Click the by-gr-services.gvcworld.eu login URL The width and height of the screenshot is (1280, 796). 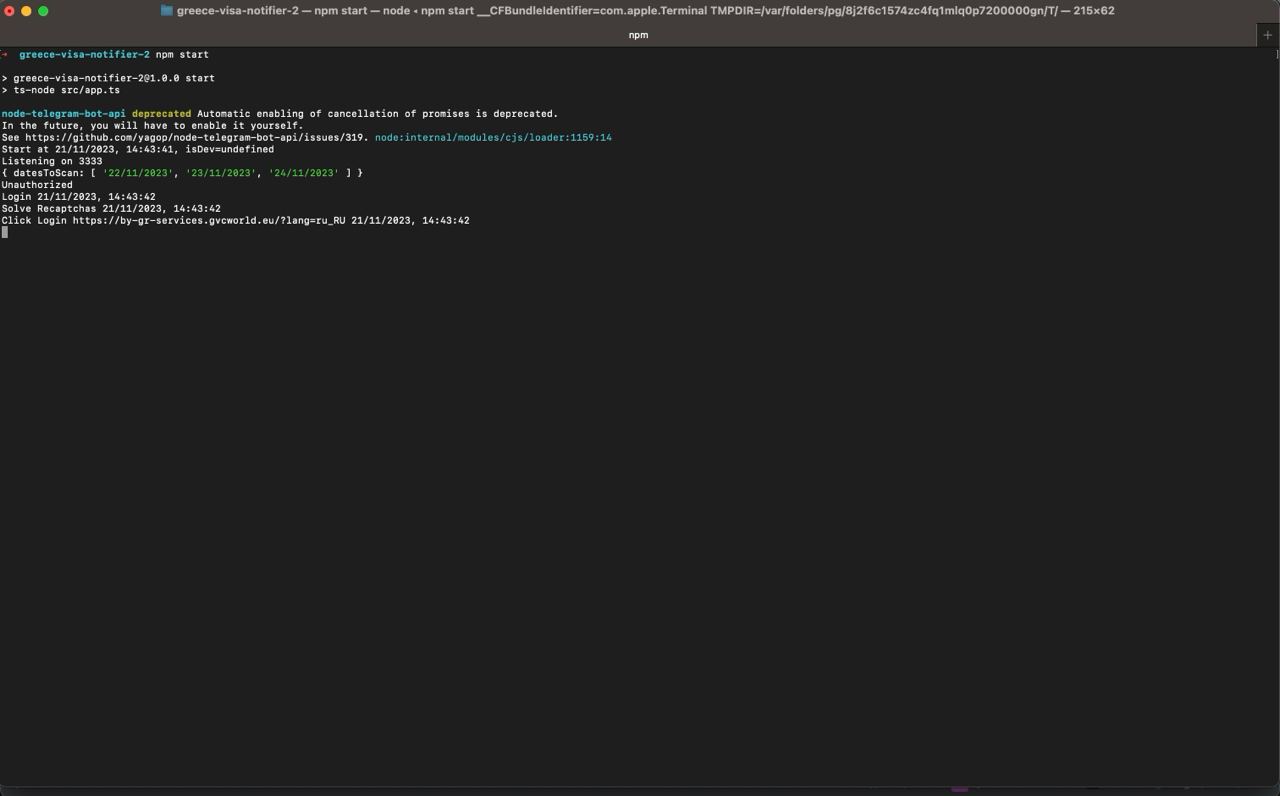point(208,220)
